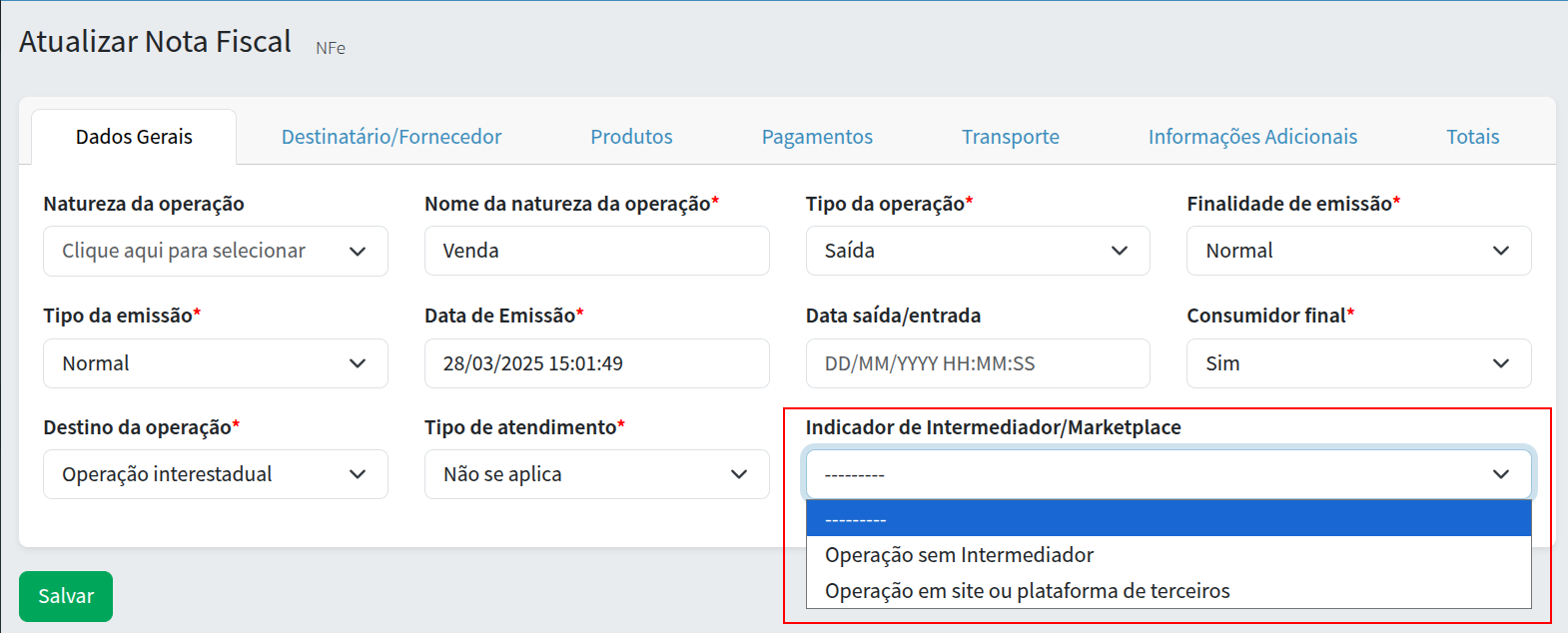
Task: Open the Tipo da emissão dropdown
Action: point(215,363)
